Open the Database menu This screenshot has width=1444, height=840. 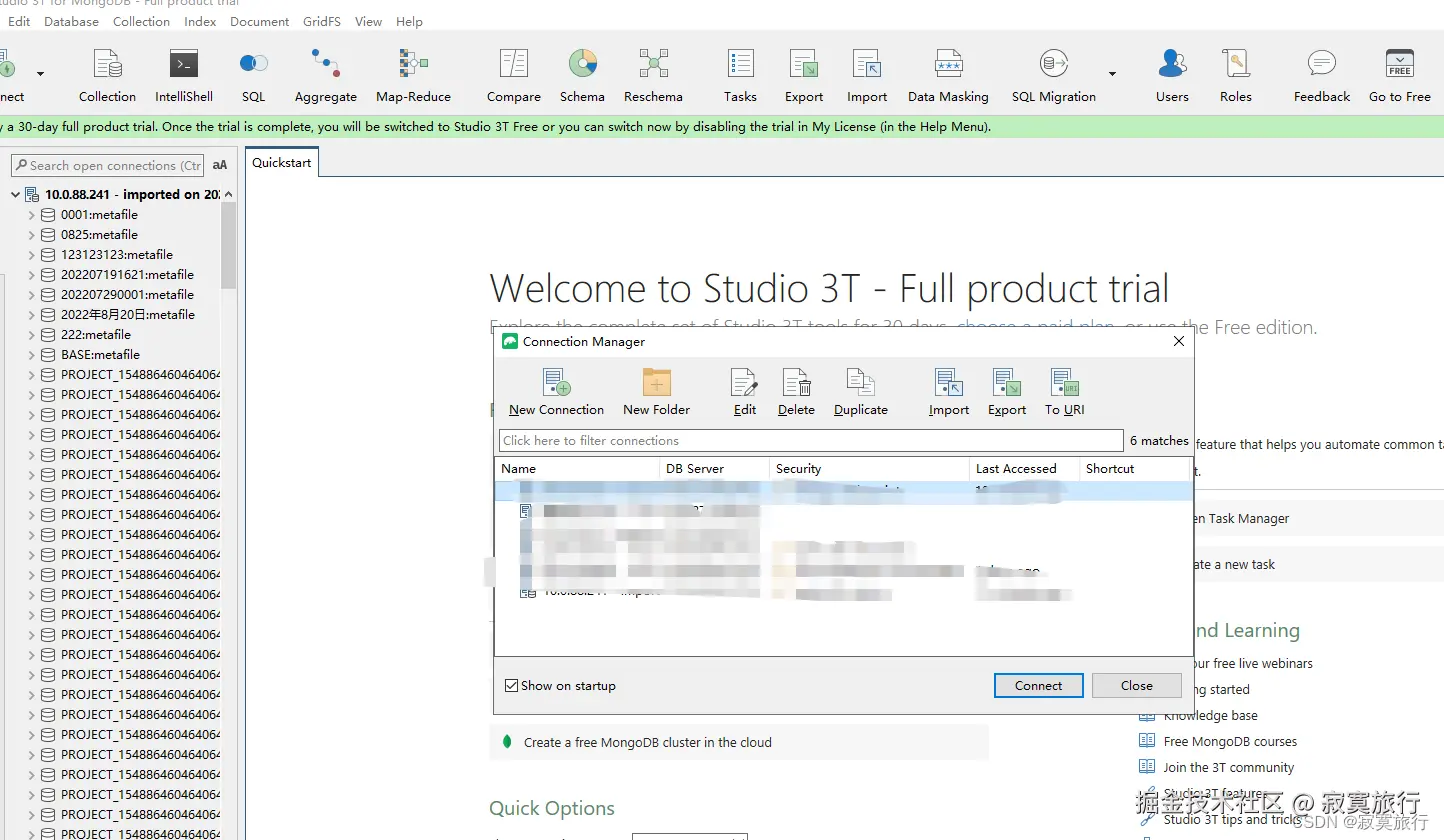coord(72,21)
